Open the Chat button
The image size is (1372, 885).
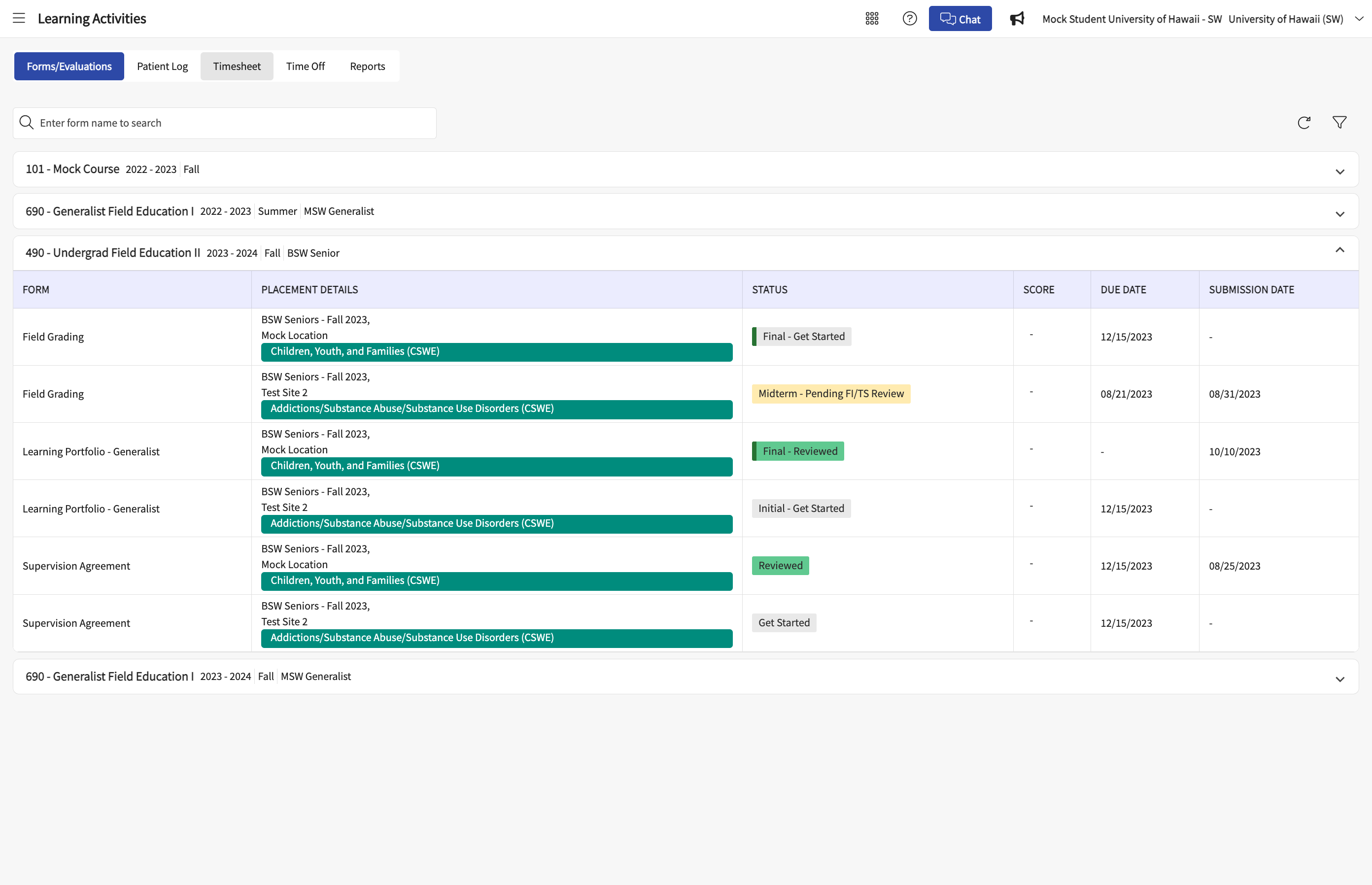[960, 18]
